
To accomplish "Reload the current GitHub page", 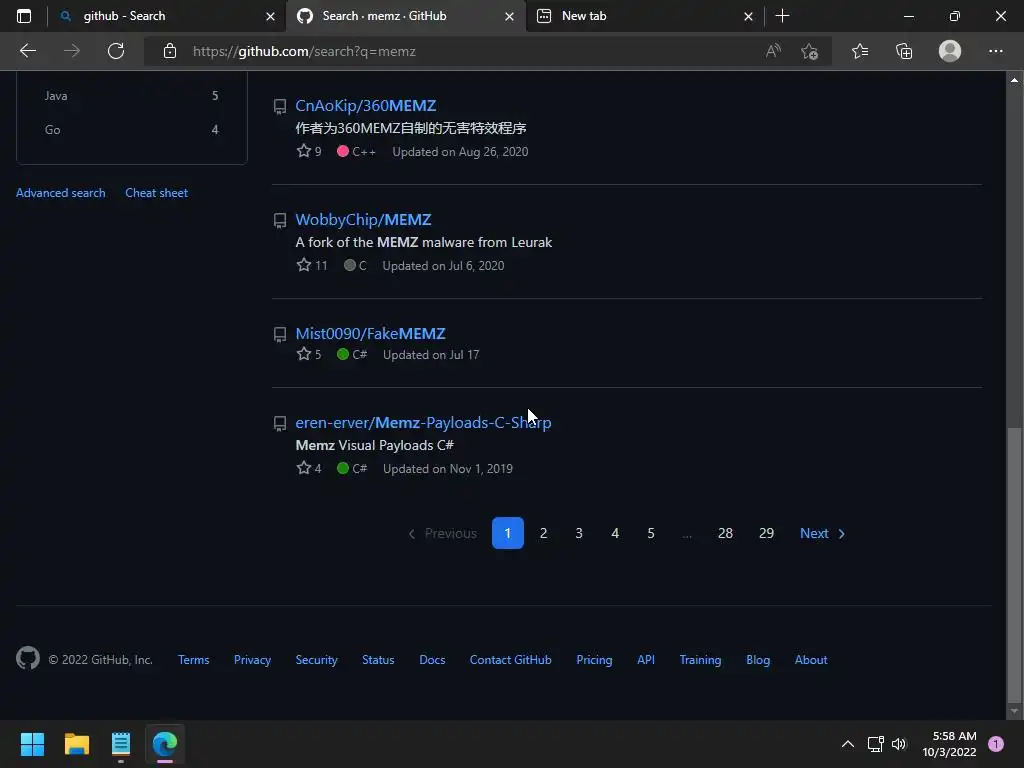I will click(x=116, y=51).
